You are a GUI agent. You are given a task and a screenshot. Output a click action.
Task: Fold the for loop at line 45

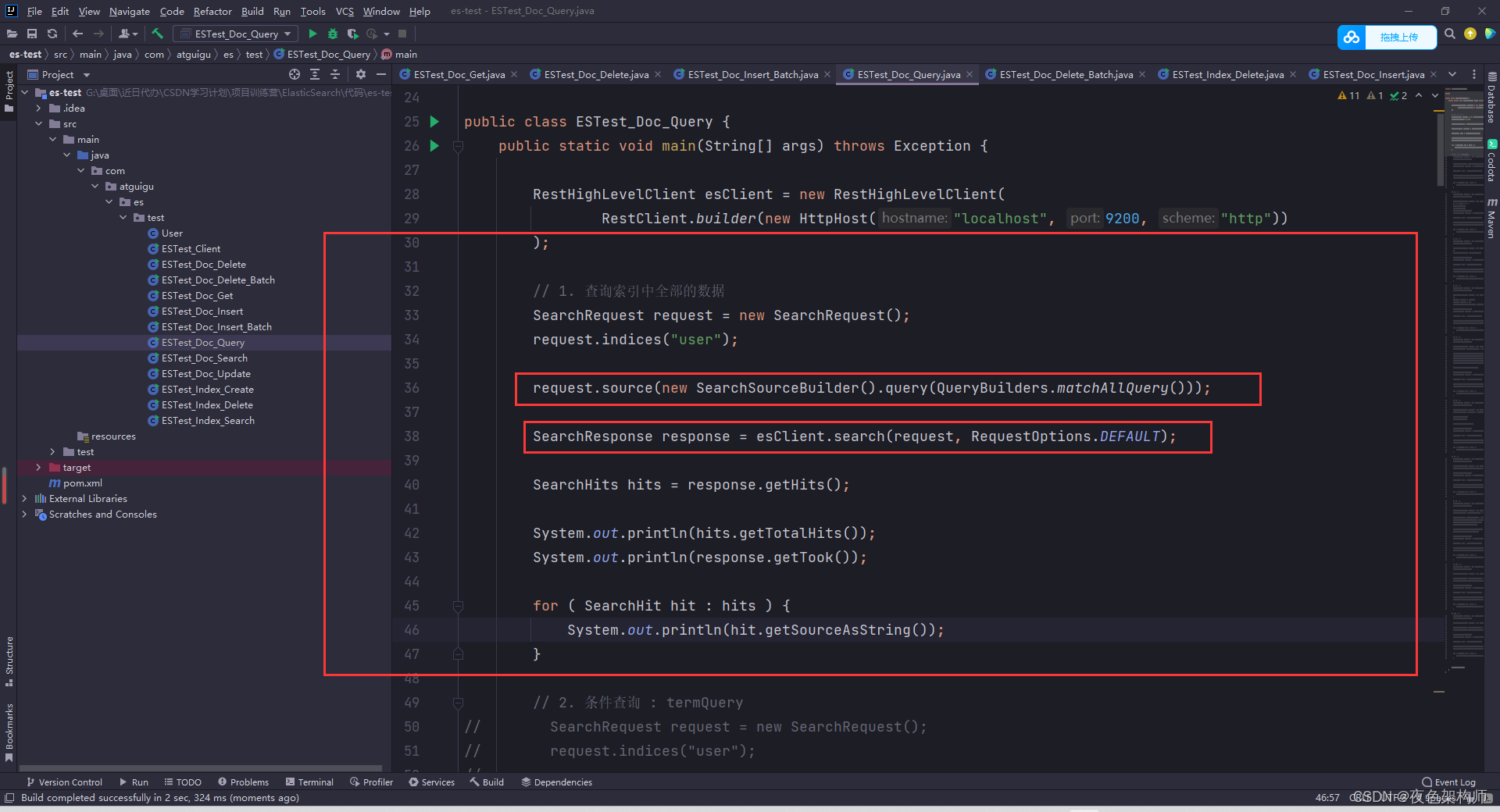click(459, 606)
